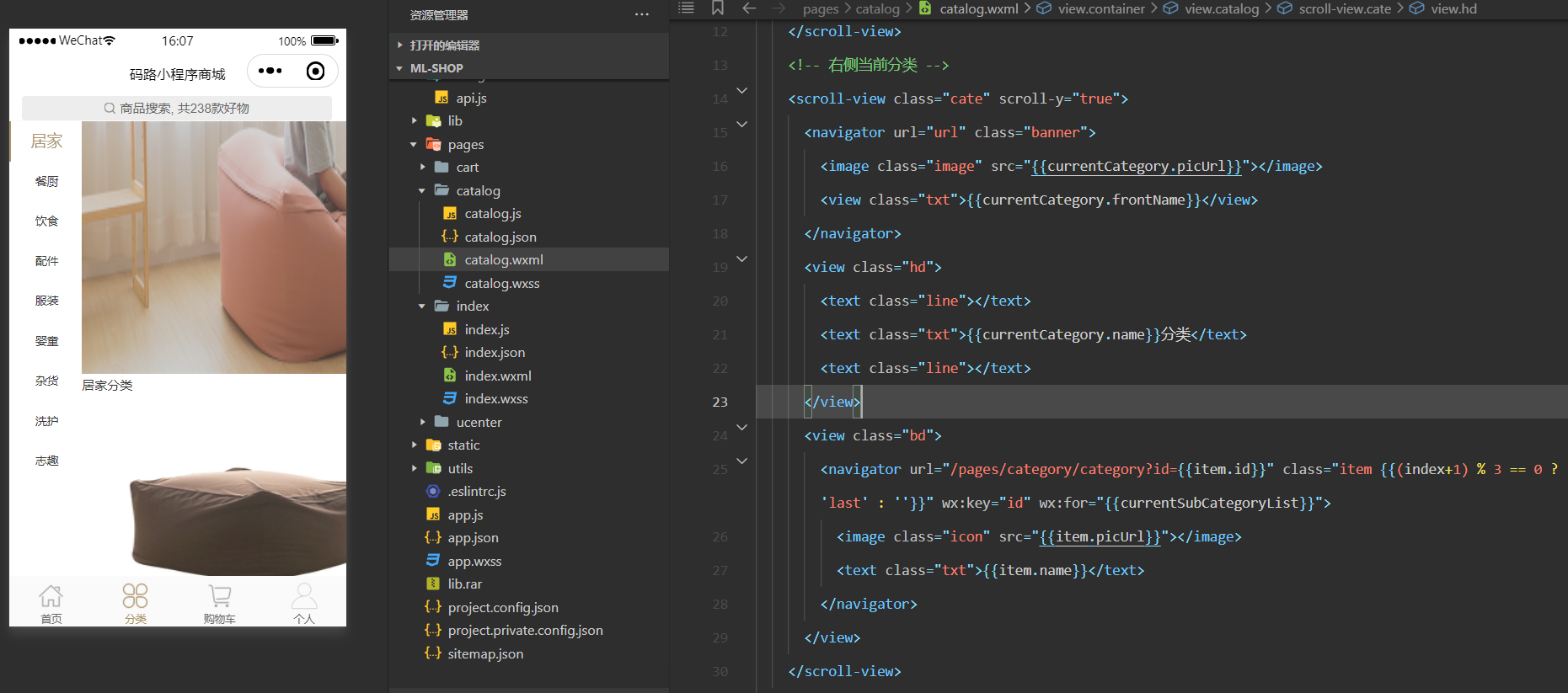
Task: Collapse the index folder
Action: point(422,306)
